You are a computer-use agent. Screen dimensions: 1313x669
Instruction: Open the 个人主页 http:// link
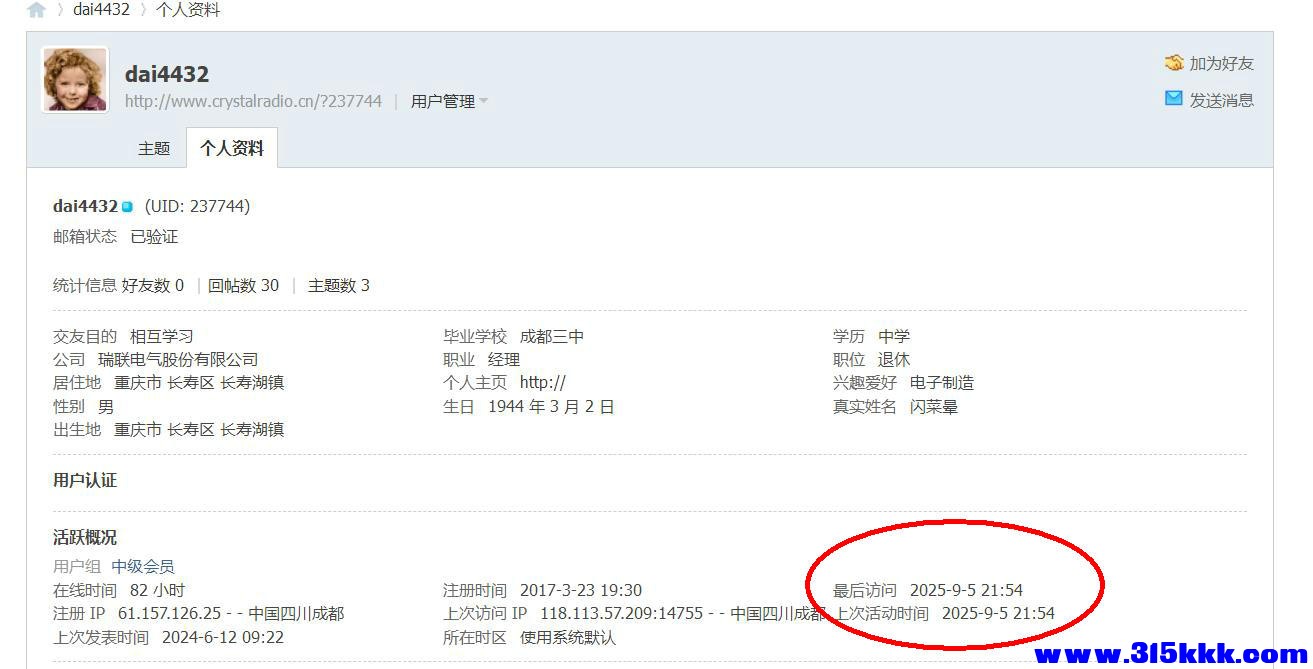pos(543,383)
